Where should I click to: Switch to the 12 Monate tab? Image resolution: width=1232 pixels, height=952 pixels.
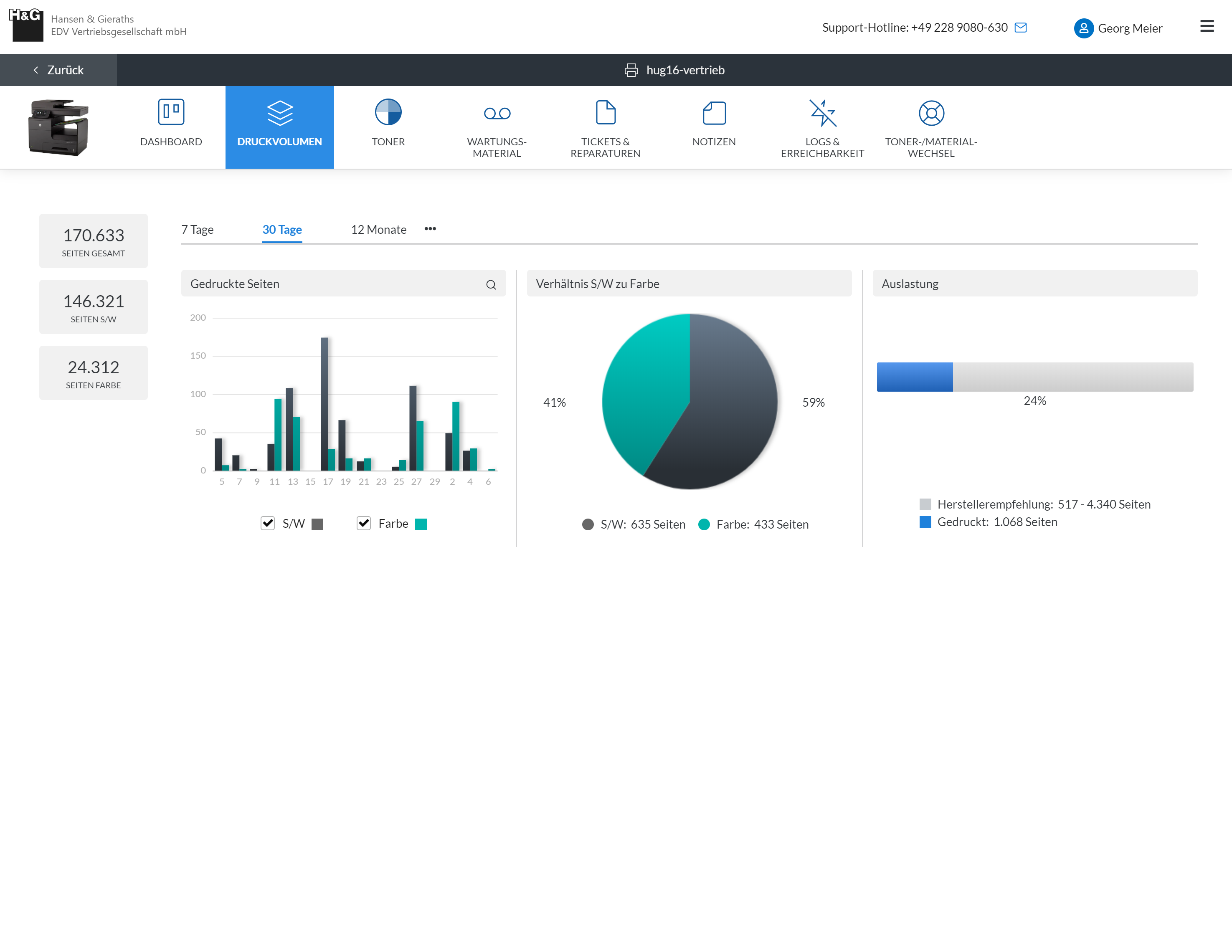[x=378, y=230]
